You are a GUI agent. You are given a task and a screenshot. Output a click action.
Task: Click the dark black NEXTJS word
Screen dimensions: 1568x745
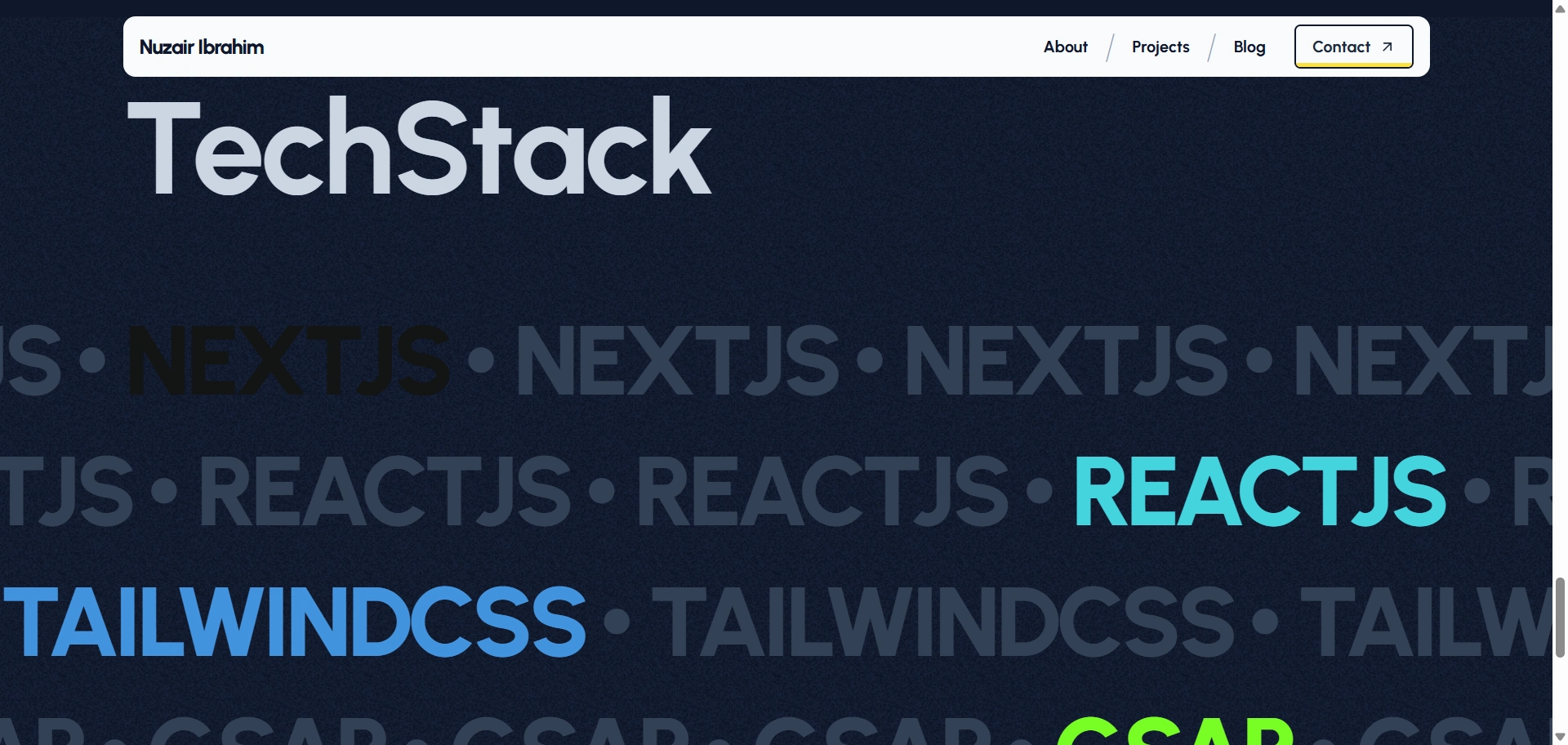[x=289, y=359]
